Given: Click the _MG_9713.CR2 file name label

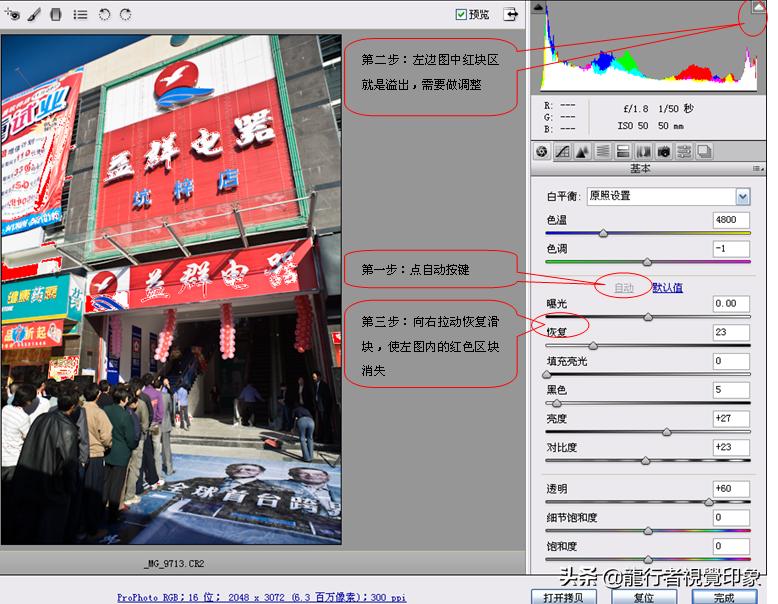Looking at the screenshot, I should point(174,564).
